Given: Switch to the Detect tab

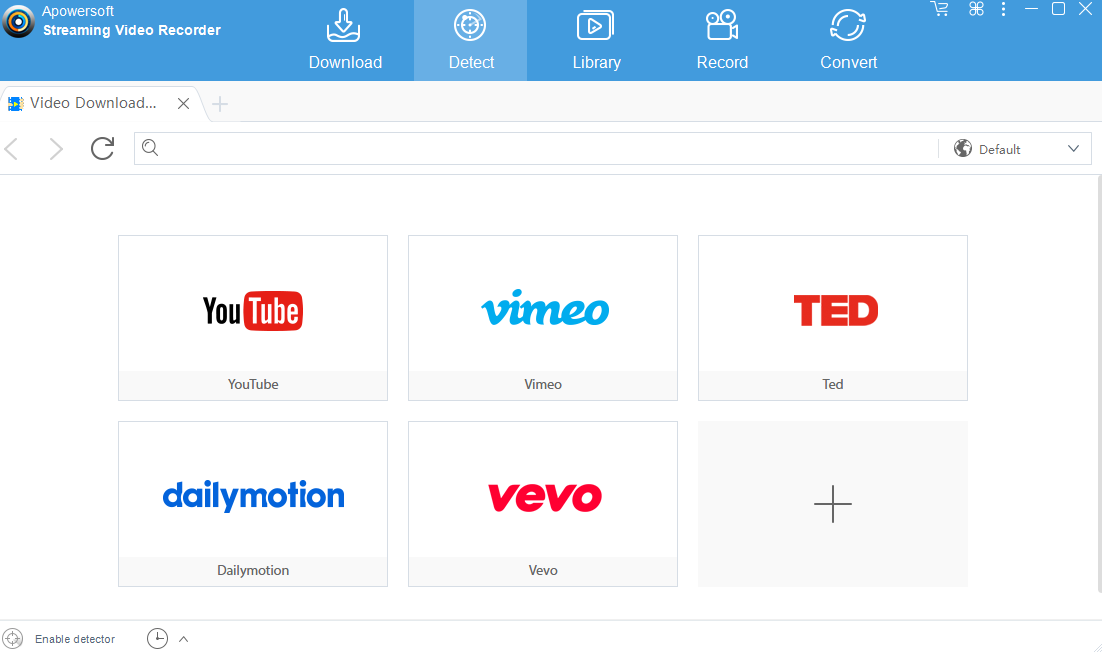Looking at the screenshot, I should (x=470, y=41).
